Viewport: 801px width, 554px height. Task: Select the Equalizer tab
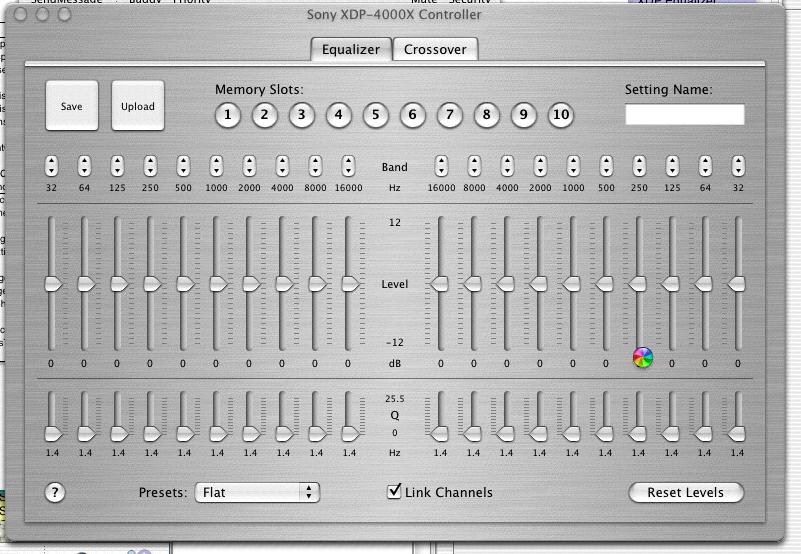click(x=351, y=50)
